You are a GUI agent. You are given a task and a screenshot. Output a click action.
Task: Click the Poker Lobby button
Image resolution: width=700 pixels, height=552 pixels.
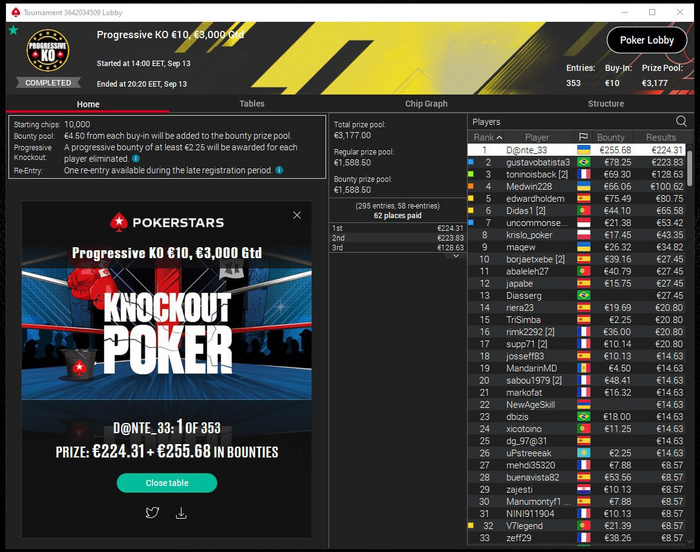click(x=646, y=40)
